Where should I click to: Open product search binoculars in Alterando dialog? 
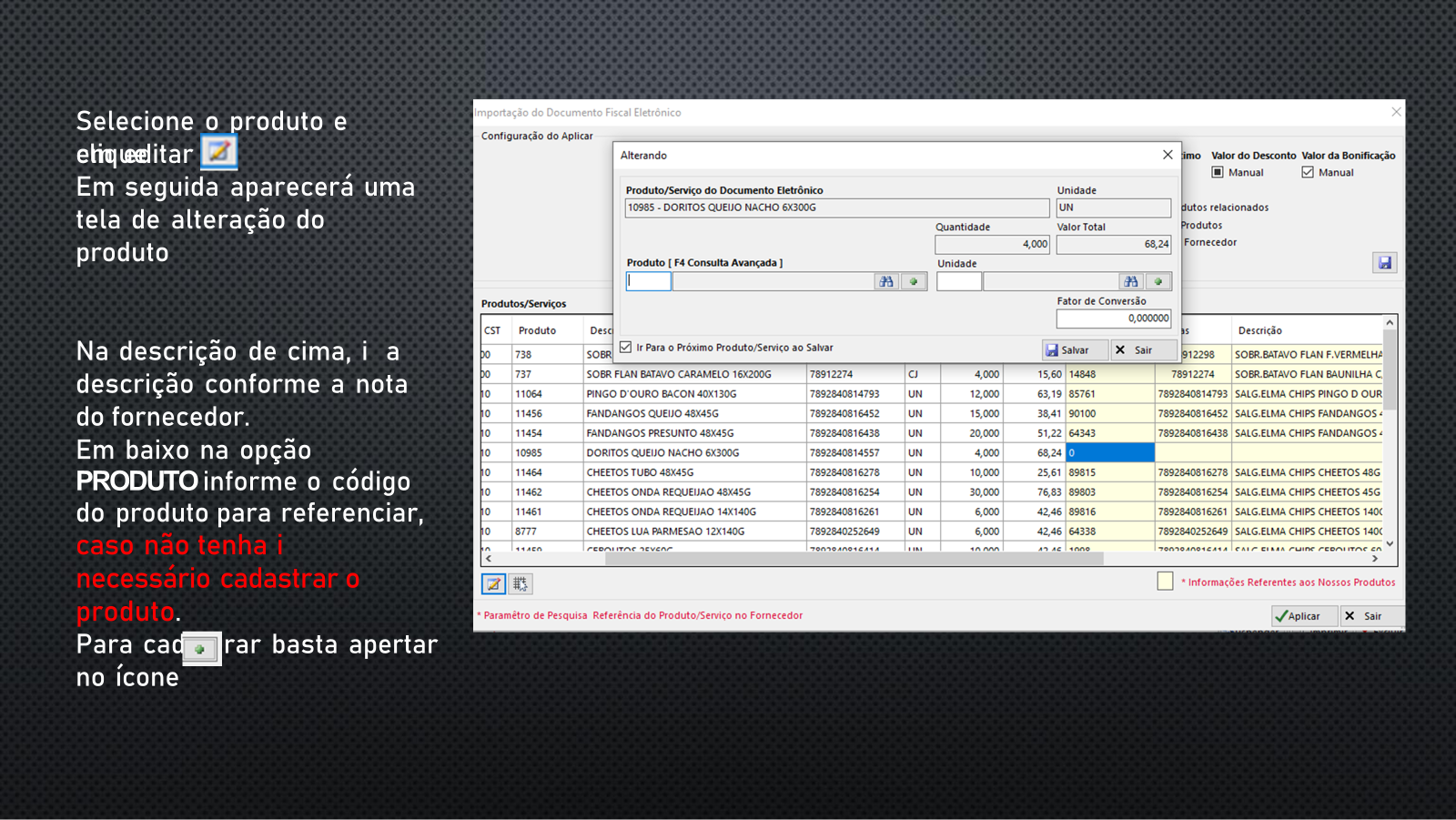tap(886, 282)
